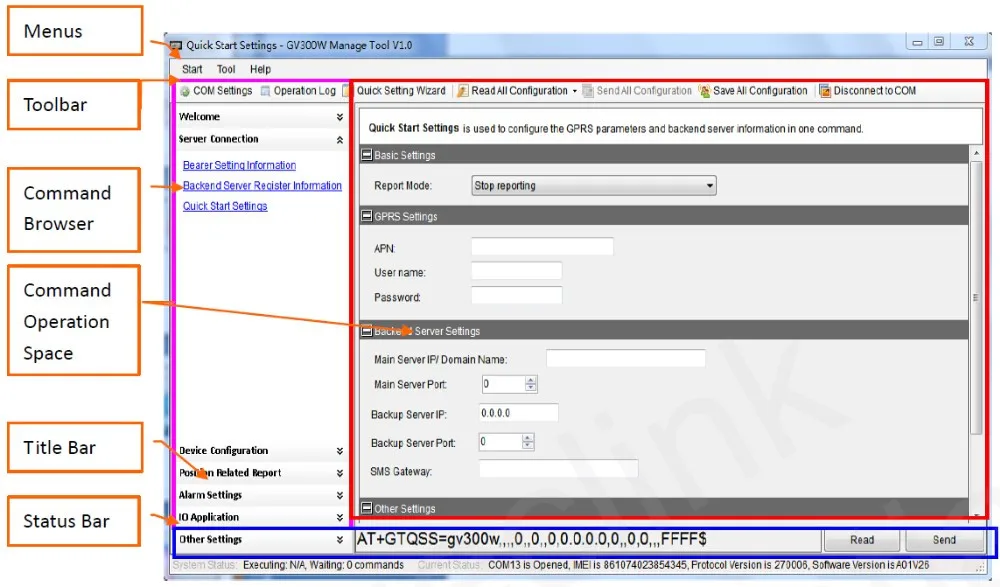Click the COM Settings gear icon

(185, 91)
